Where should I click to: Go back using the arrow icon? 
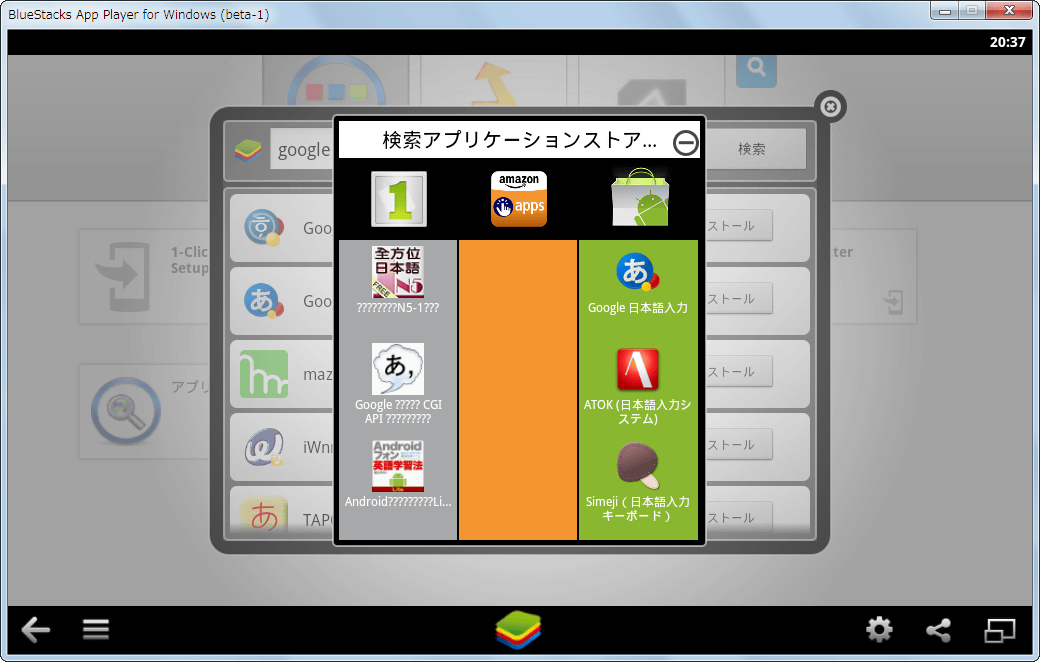pyautogui.click(x=36, y=629)
